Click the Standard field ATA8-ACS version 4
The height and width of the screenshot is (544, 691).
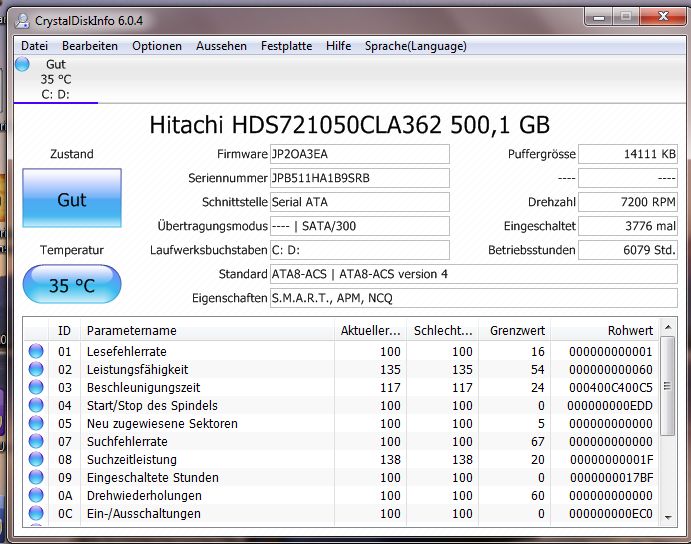(474, 274)
